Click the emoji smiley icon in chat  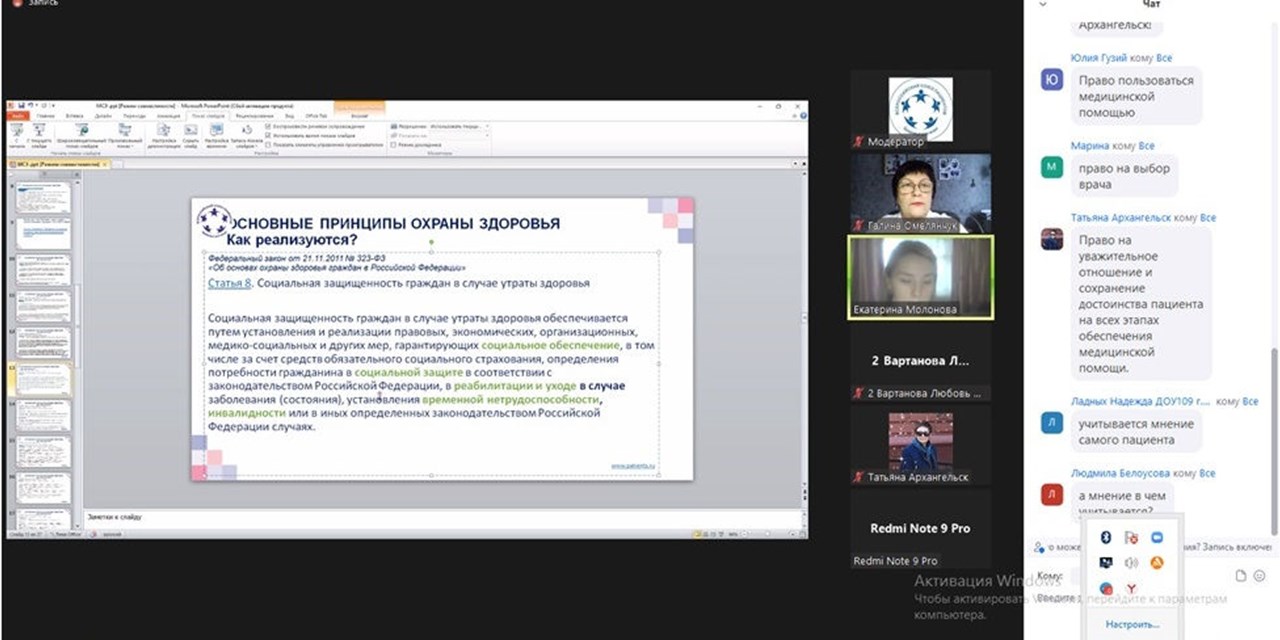coord(1260,576)
